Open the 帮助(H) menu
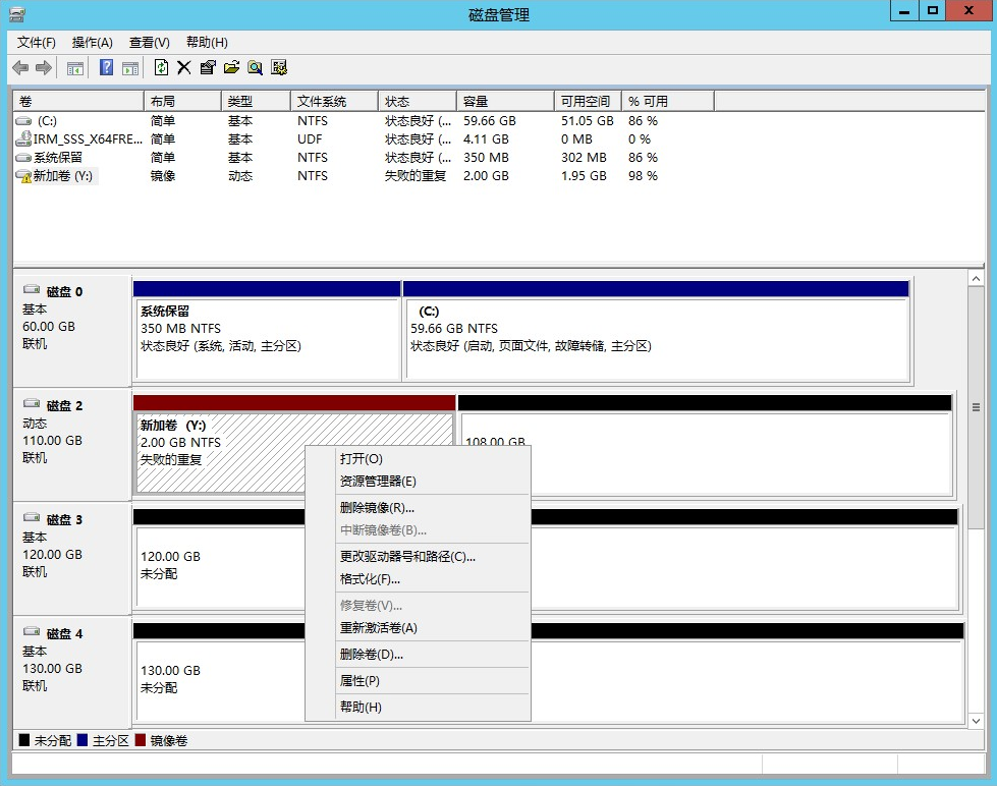997x786 pixels. pyautogui.click(x=207, y=42)
